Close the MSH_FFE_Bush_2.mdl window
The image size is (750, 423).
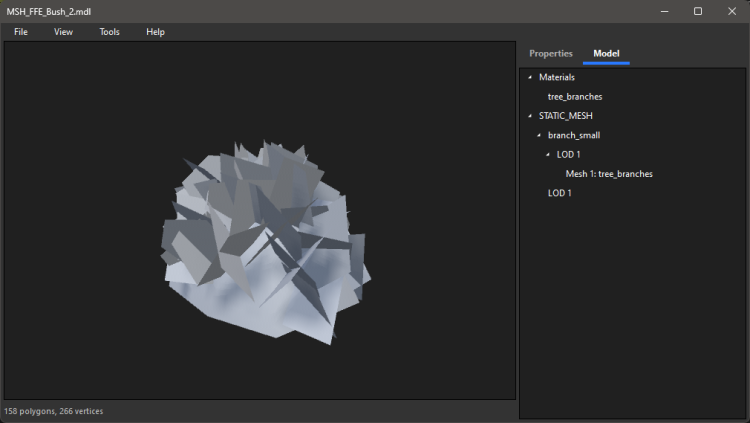tap(733, 11)
